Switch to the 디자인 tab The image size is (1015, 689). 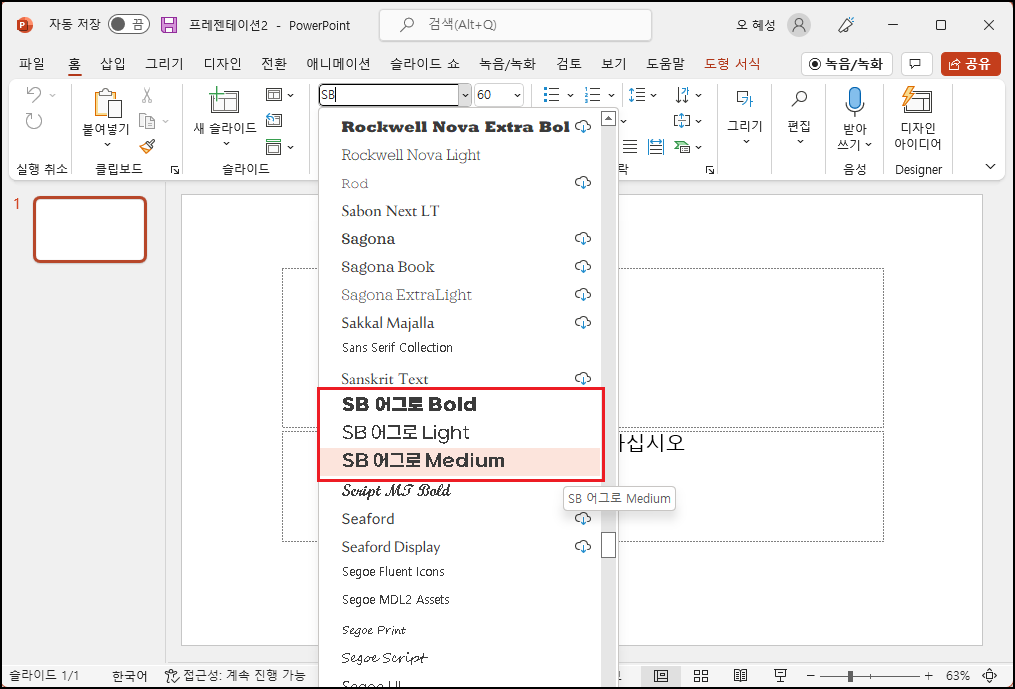pyautogui.click(x=222, y=63)
